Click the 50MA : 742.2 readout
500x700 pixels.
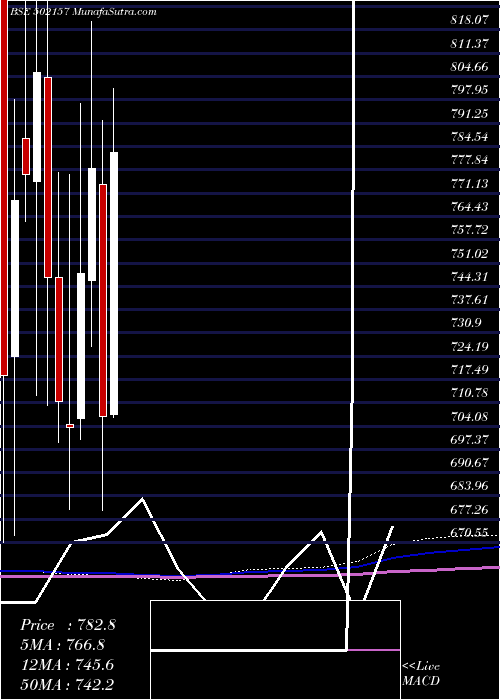[67, 685]
